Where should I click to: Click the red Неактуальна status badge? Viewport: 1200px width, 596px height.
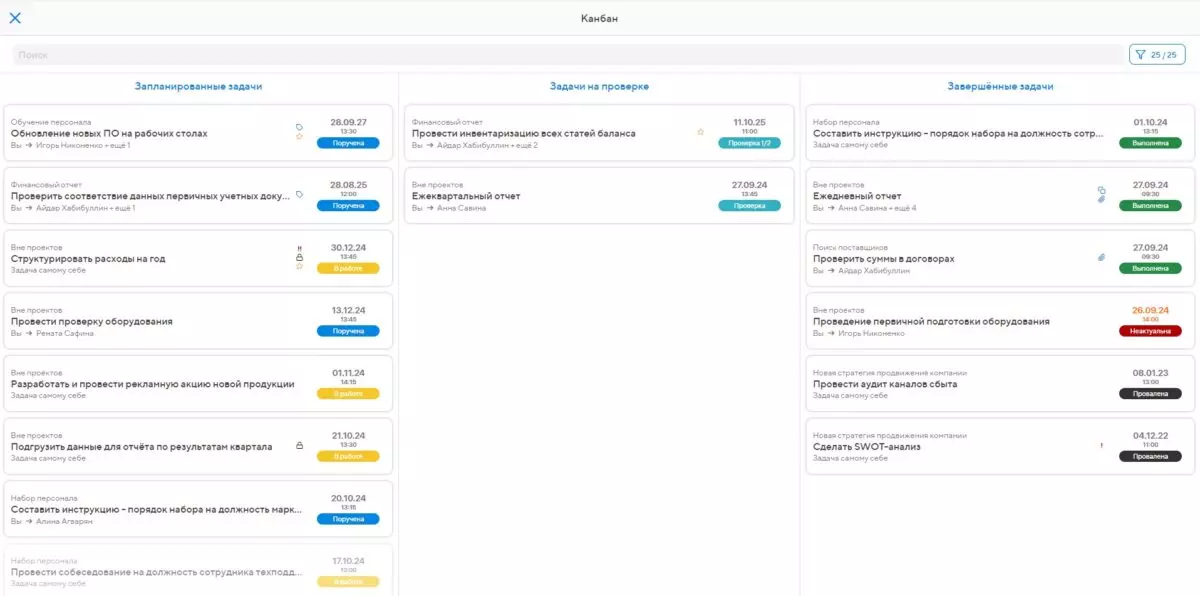[1150, 331]
